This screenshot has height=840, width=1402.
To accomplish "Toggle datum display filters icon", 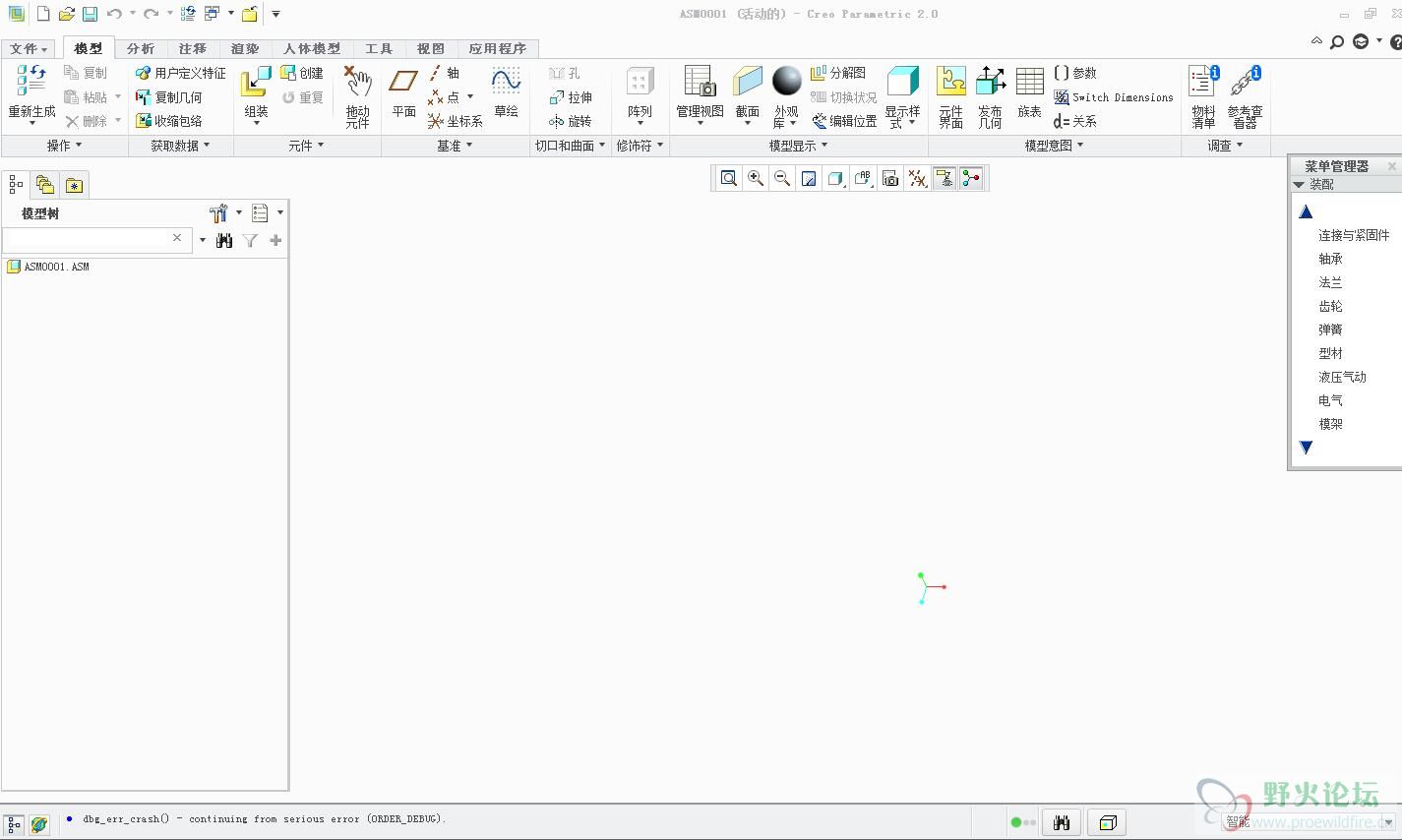I will 917,178.
